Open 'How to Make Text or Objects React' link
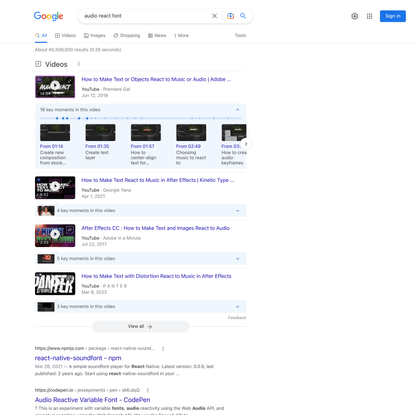The image size is (415, 415). [156, 79]
